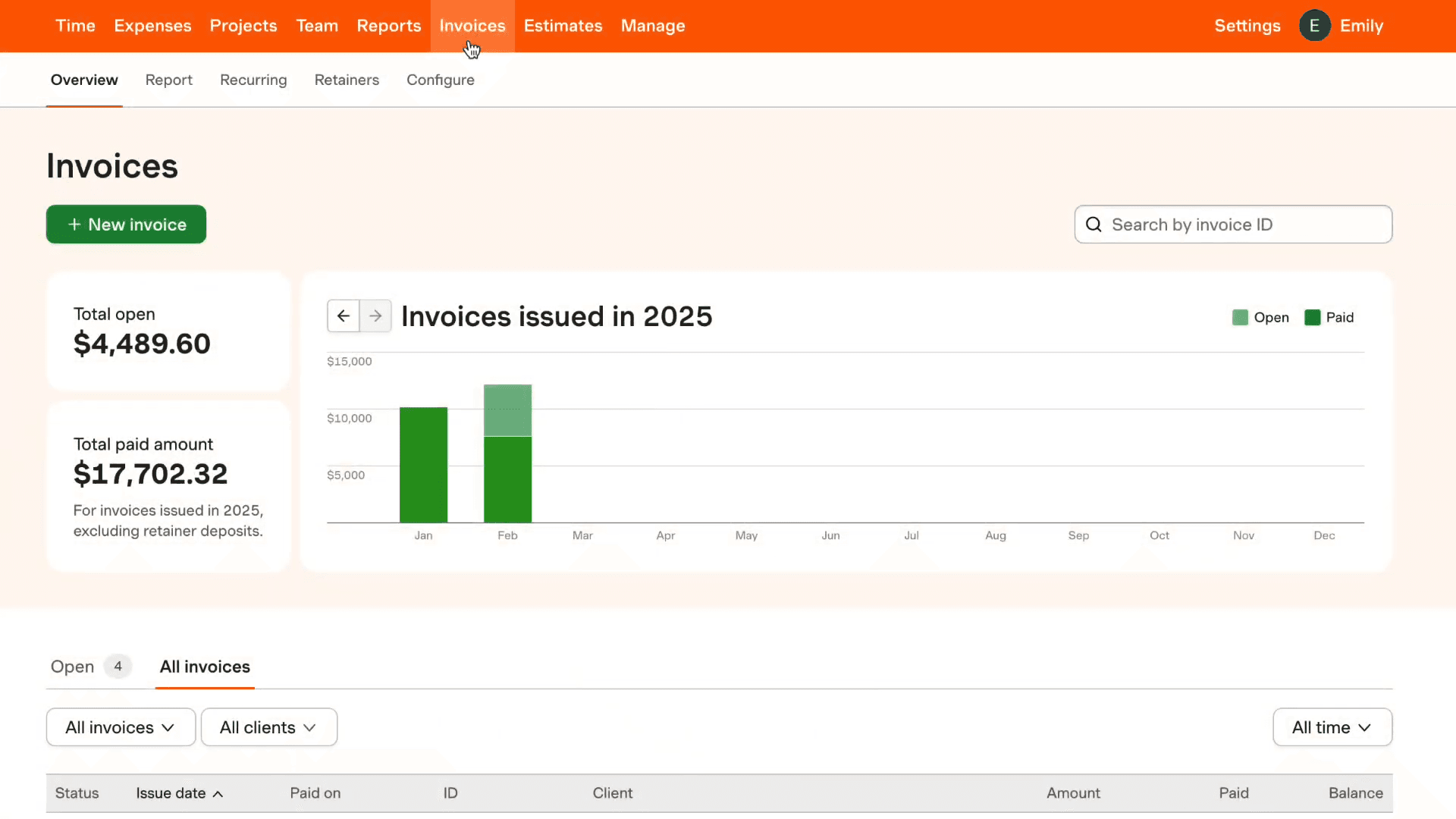The height and width of the screenshot is (819, 1456).
Task: Open the Projects menu
Action: (x=243, y=26)
